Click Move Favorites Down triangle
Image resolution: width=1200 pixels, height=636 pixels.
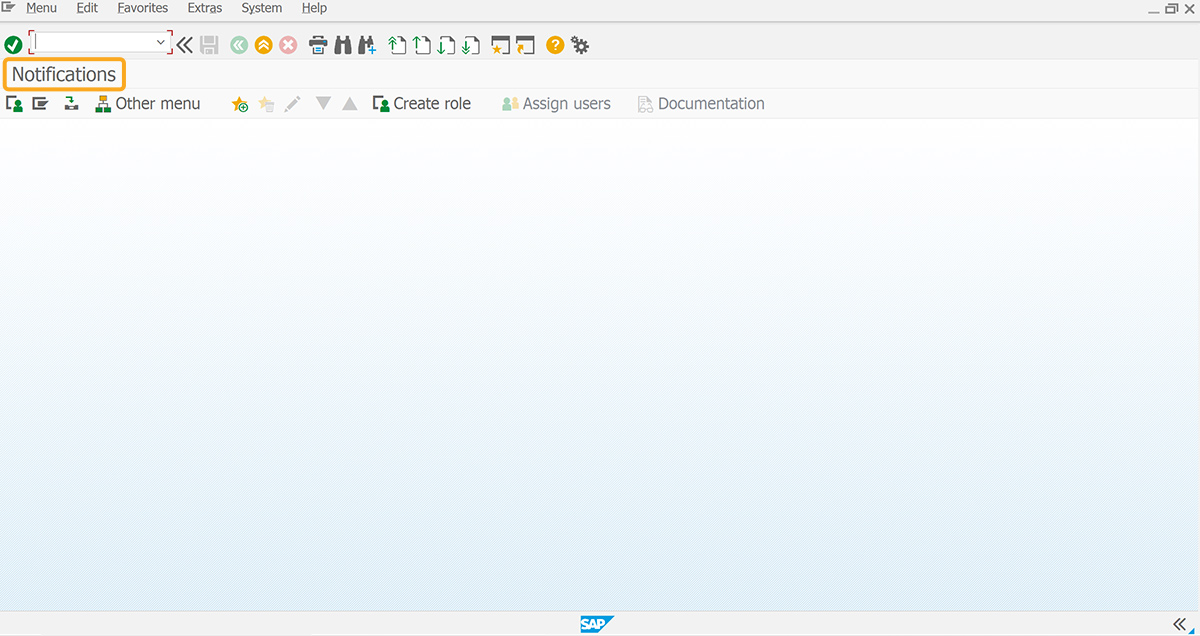323,104
